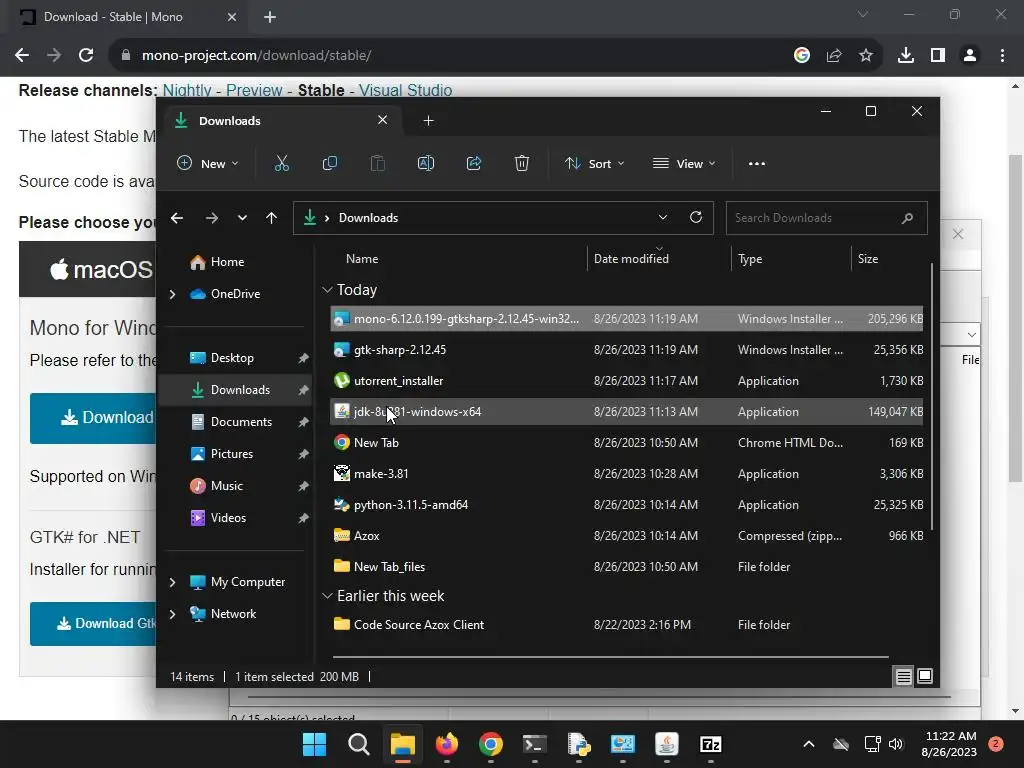Refresh the Downloads folder listing

click(696, 217)
